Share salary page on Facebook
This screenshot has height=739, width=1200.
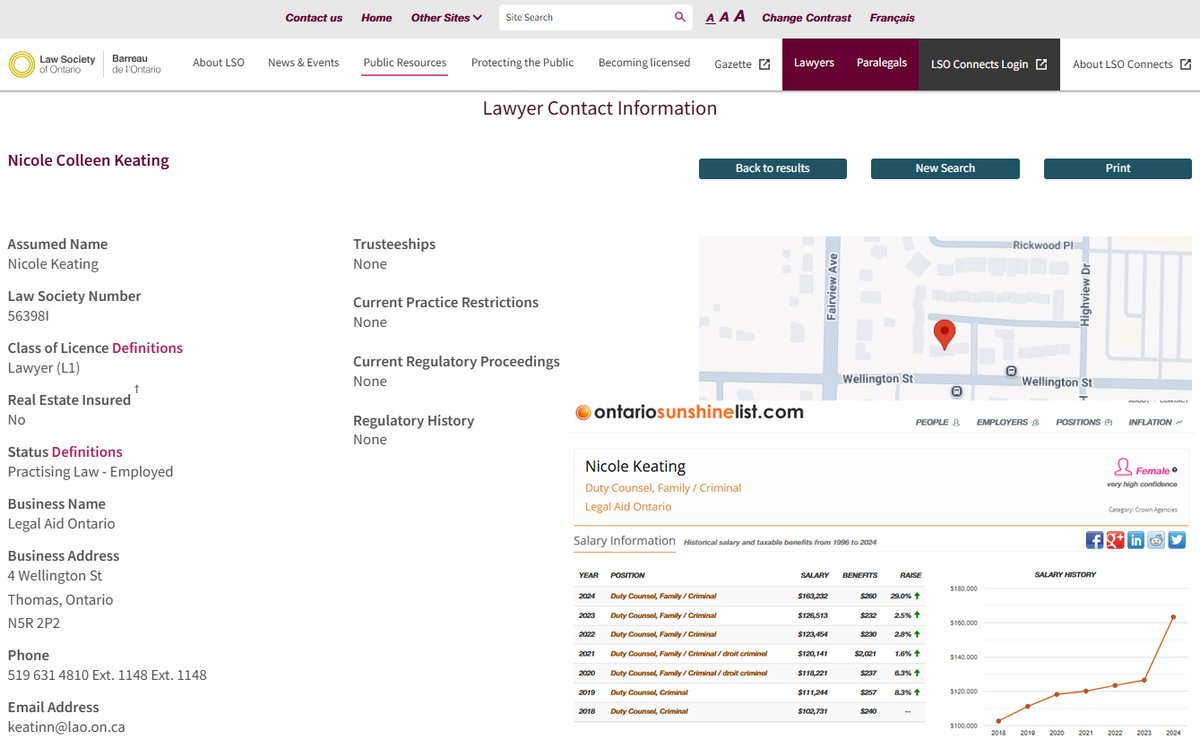click(x=1094, y=540)
